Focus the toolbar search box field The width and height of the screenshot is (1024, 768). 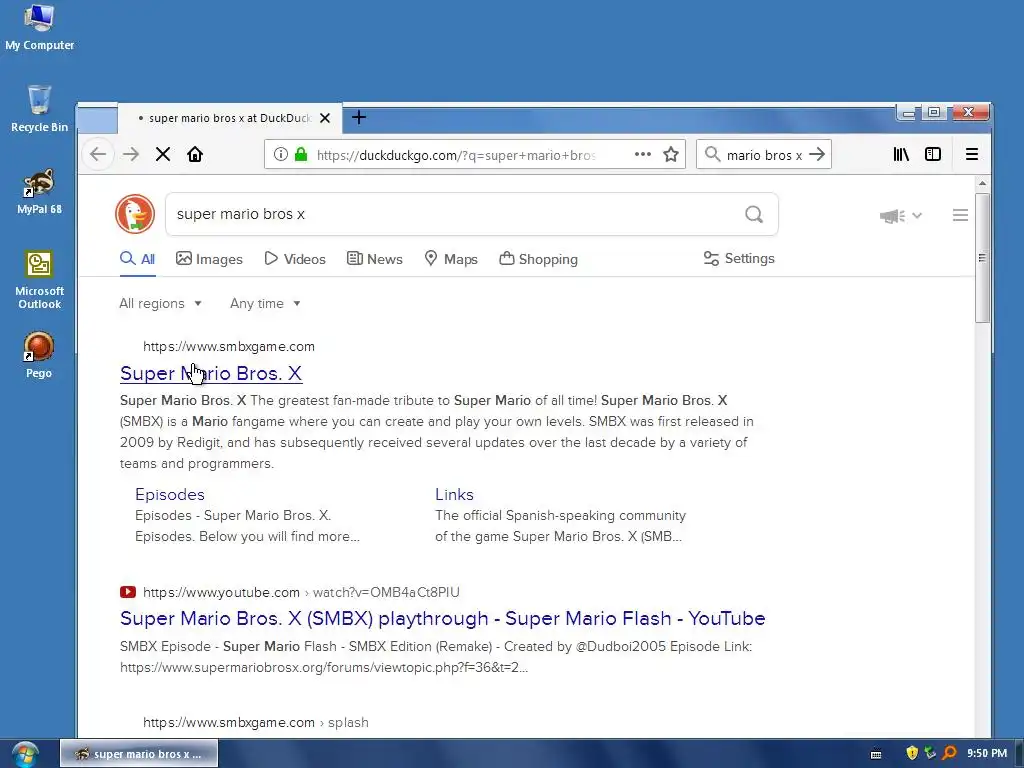[764, 155]
